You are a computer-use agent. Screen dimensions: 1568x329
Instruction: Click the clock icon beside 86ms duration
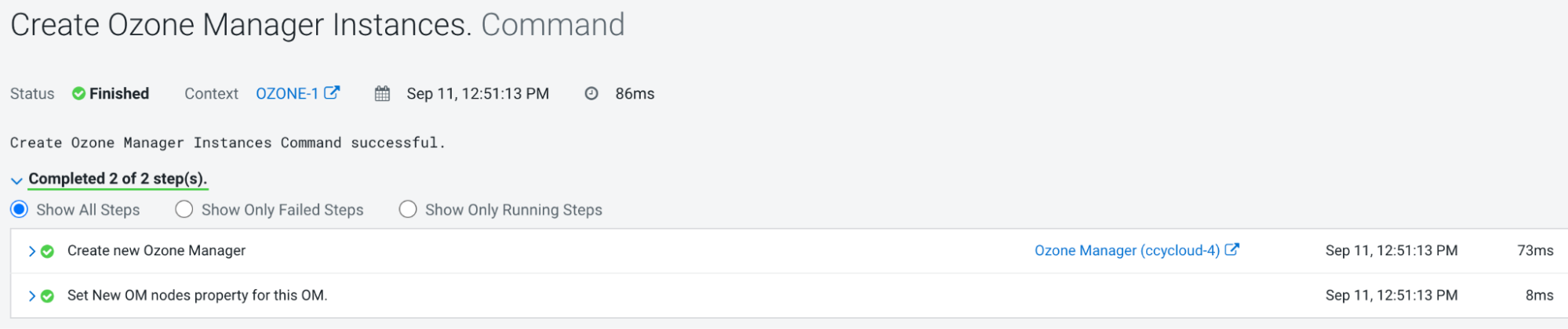(x=591, y=94)
